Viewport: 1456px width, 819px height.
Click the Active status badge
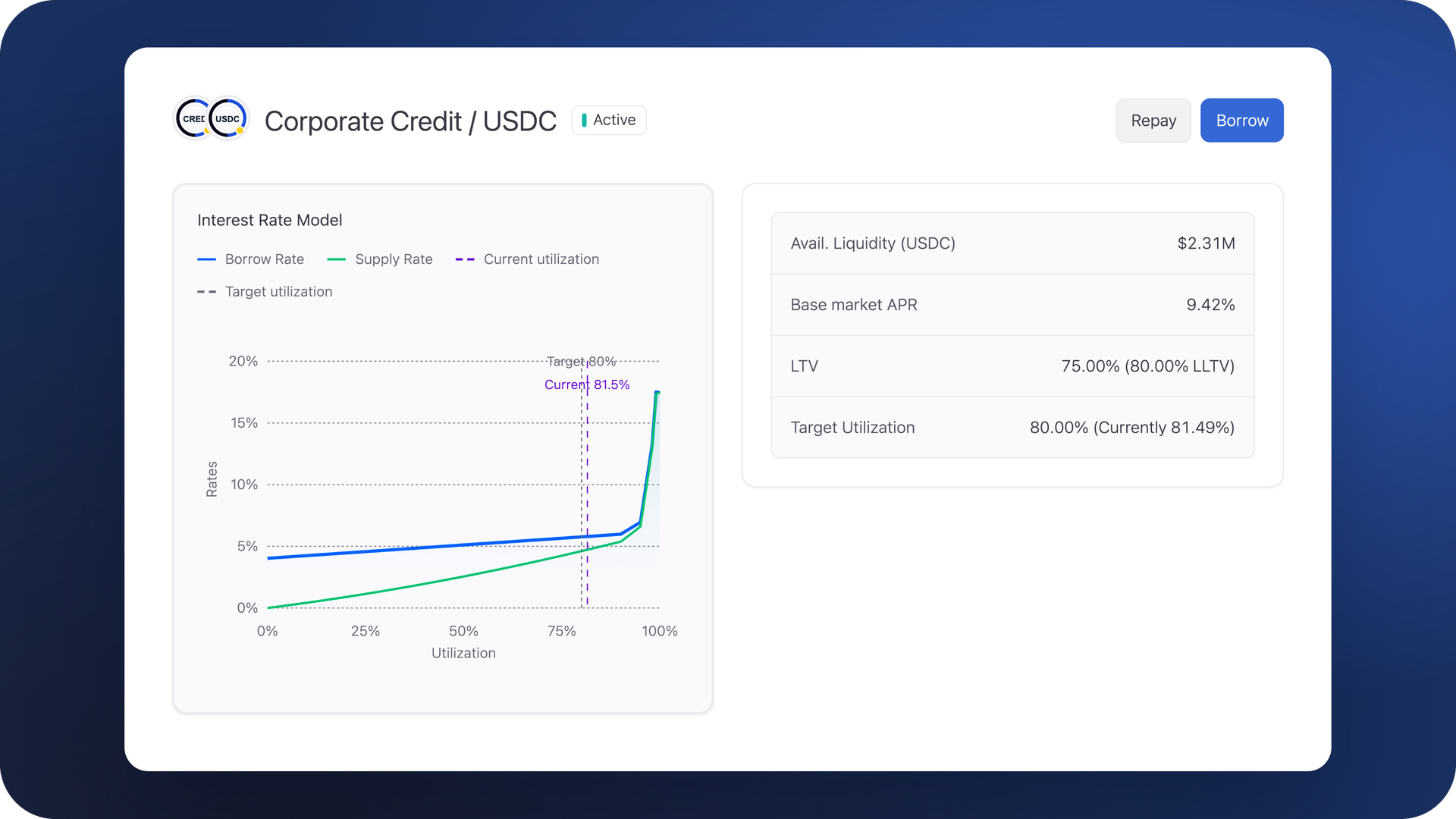(609, 120)
